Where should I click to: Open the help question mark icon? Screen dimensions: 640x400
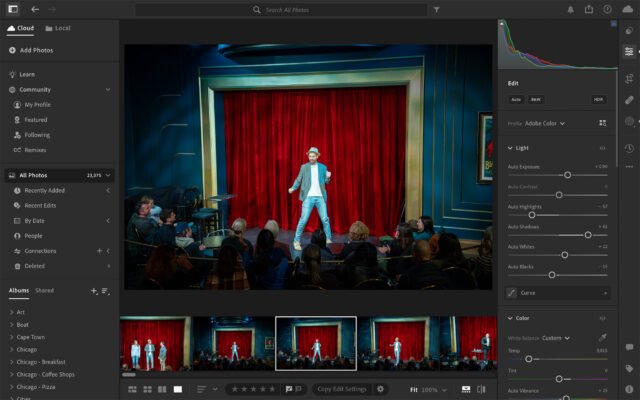607,9
